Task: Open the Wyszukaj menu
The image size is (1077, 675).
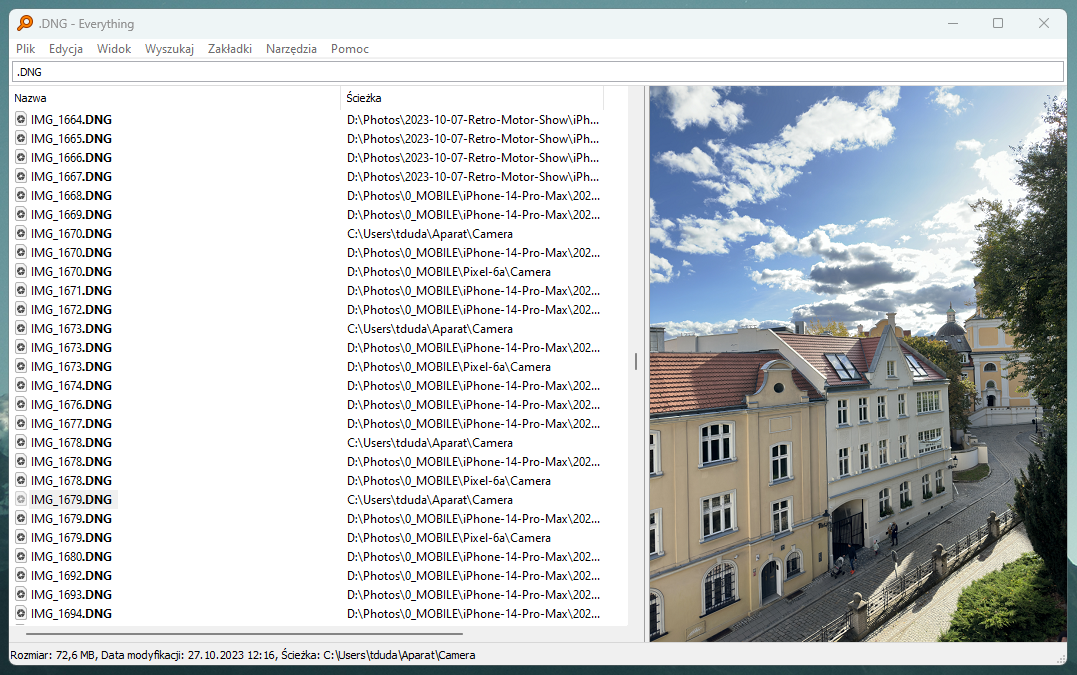Action: (x=169, y=48)
